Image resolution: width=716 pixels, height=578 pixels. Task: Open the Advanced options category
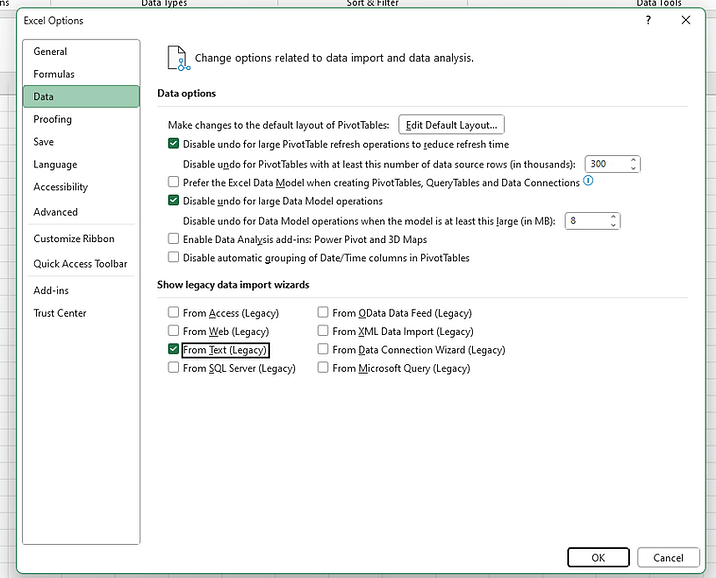[81, 212]
